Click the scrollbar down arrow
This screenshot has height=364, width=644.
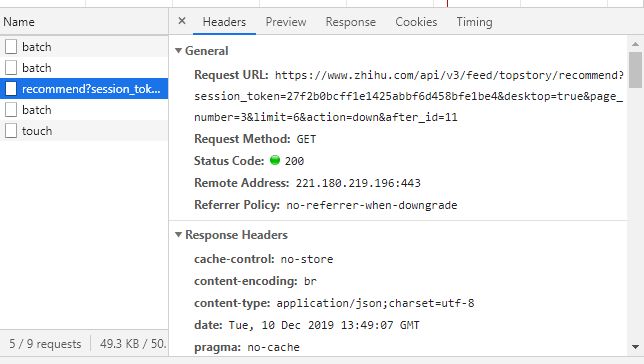635,347
